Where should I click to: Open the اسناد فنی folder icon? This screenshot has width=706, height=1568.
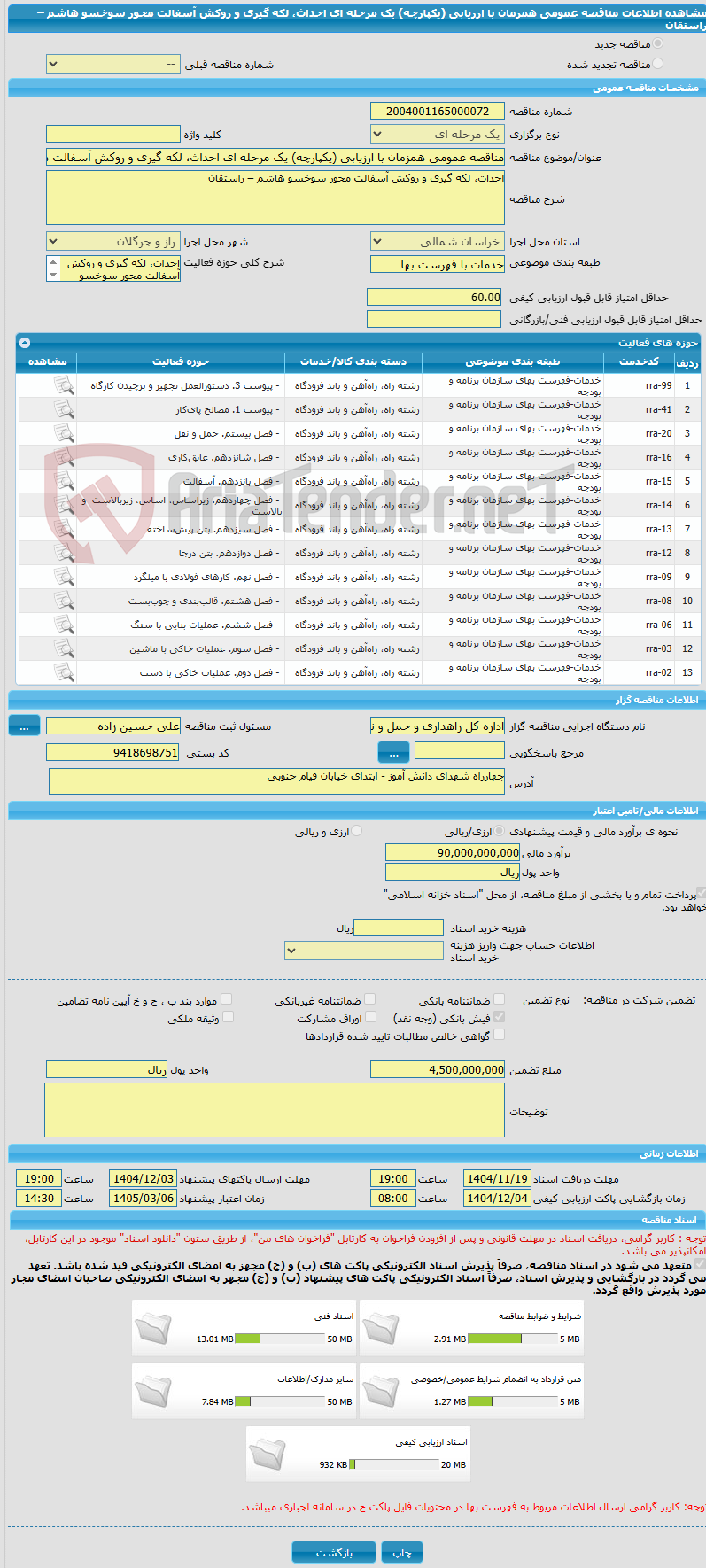click(152, 1329)
